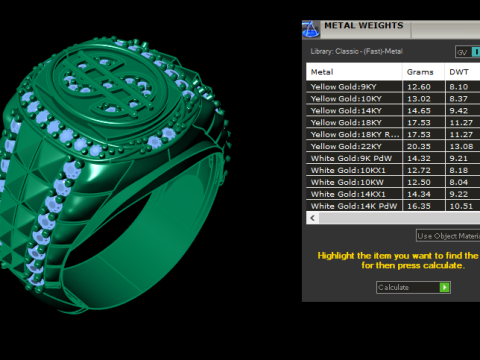480x360 pixels.
Task: Click the Grams column header
Action: [423, 72]
